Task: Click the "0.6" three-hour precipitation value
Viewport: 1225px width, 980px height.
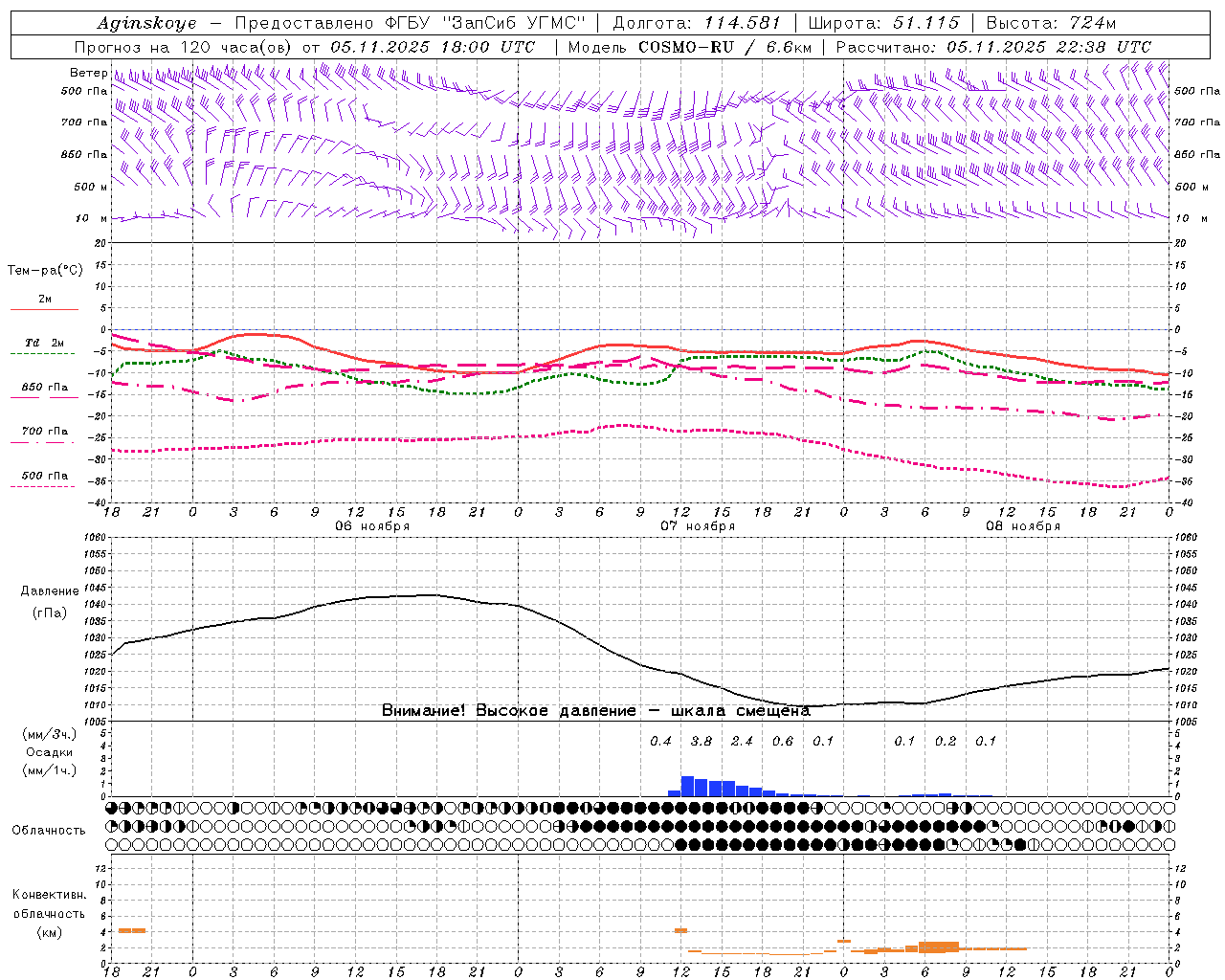Action: [783, 742]
